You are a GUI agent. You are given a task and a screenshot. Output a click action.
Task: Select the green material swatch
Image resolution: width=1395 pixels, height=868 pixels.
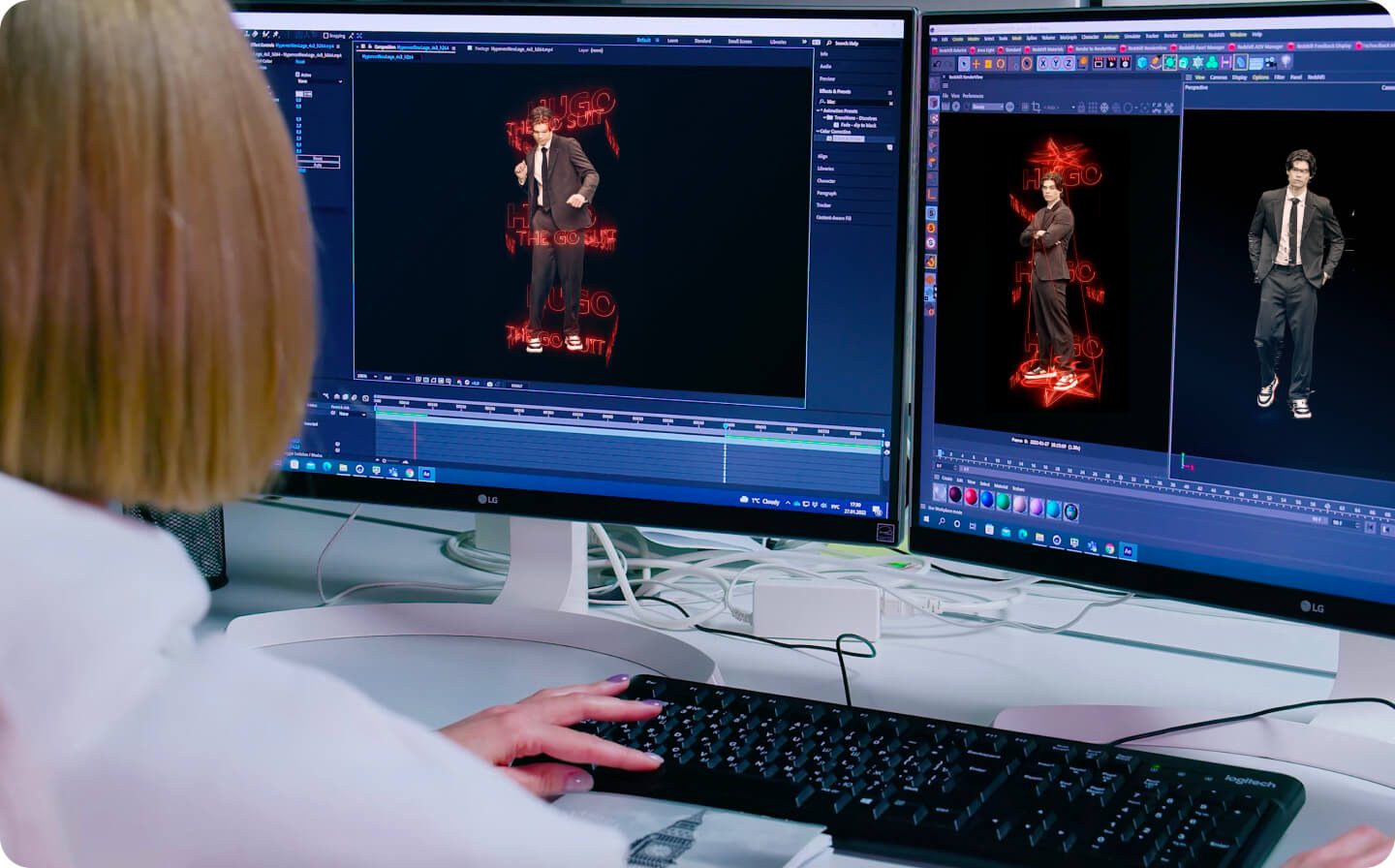click(x=1004, y=501)
